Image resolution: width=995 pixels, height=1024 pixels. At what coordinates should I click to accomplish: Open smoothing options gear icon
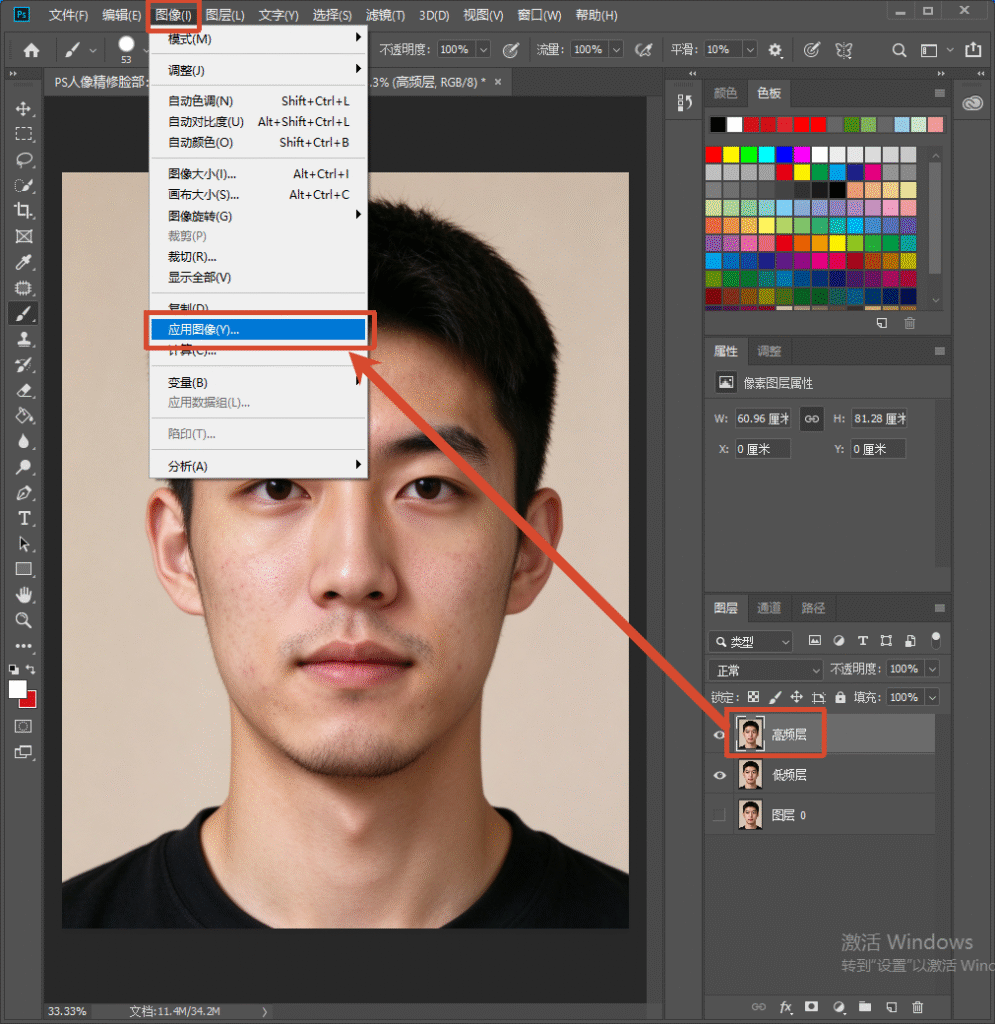click(775, 50)
